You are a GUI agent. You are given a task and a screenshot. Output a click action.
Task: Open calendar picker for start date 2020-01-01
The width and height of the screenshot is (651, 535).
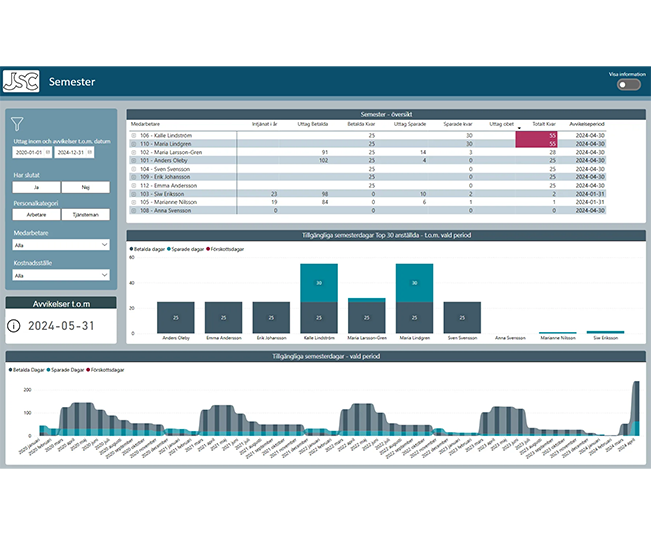[48, 152]
